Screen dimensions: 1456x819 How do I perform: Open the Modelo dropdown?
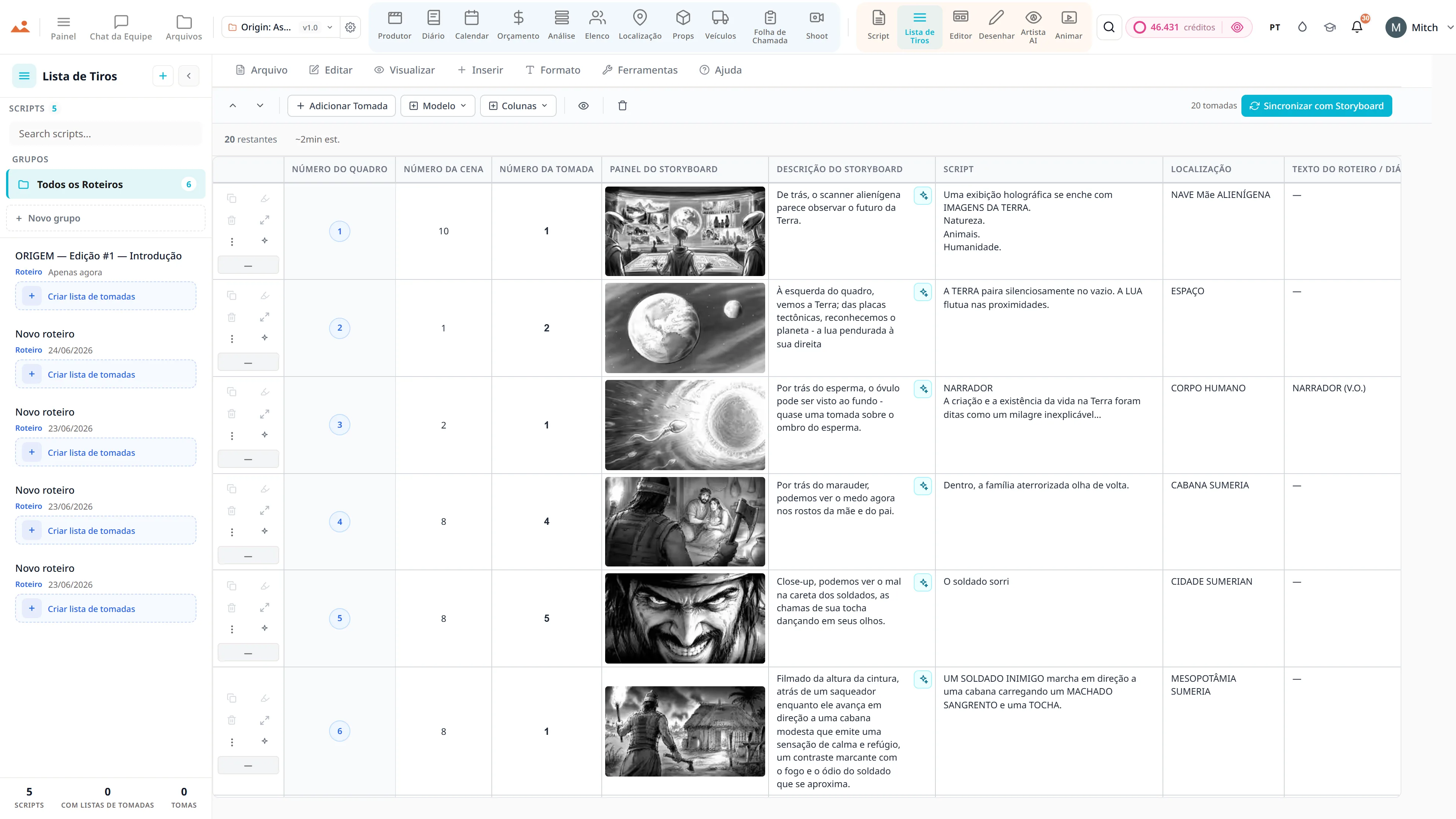point(438,106)
